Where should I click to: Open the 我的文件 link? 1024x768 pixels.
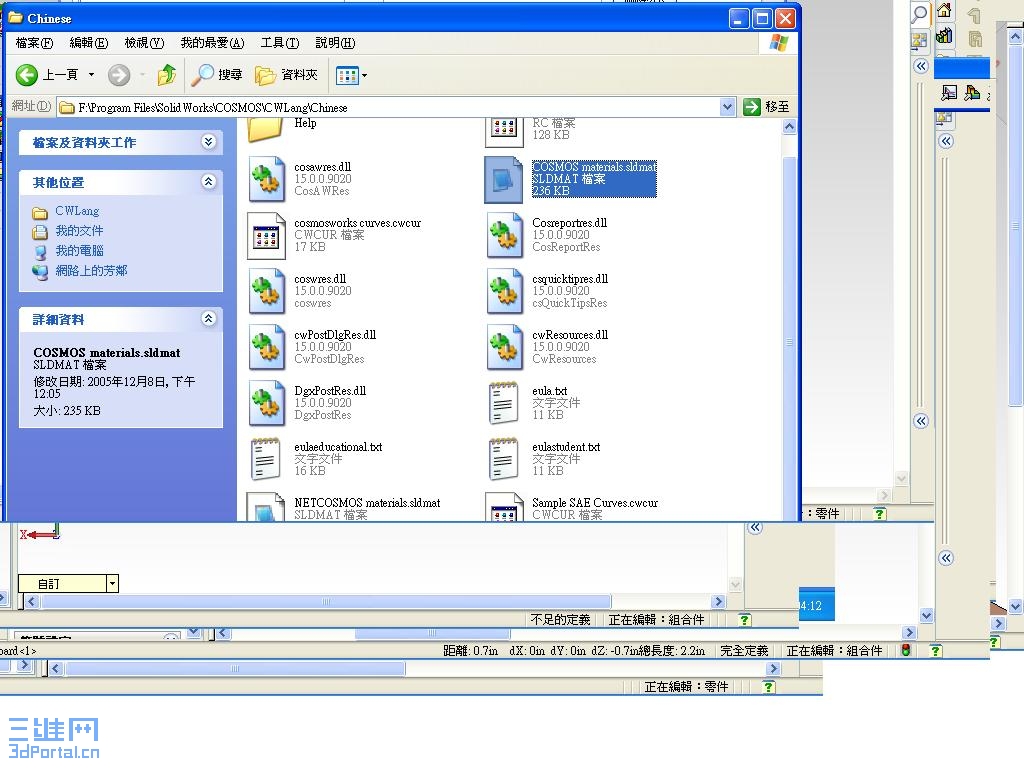pos(79,231)
